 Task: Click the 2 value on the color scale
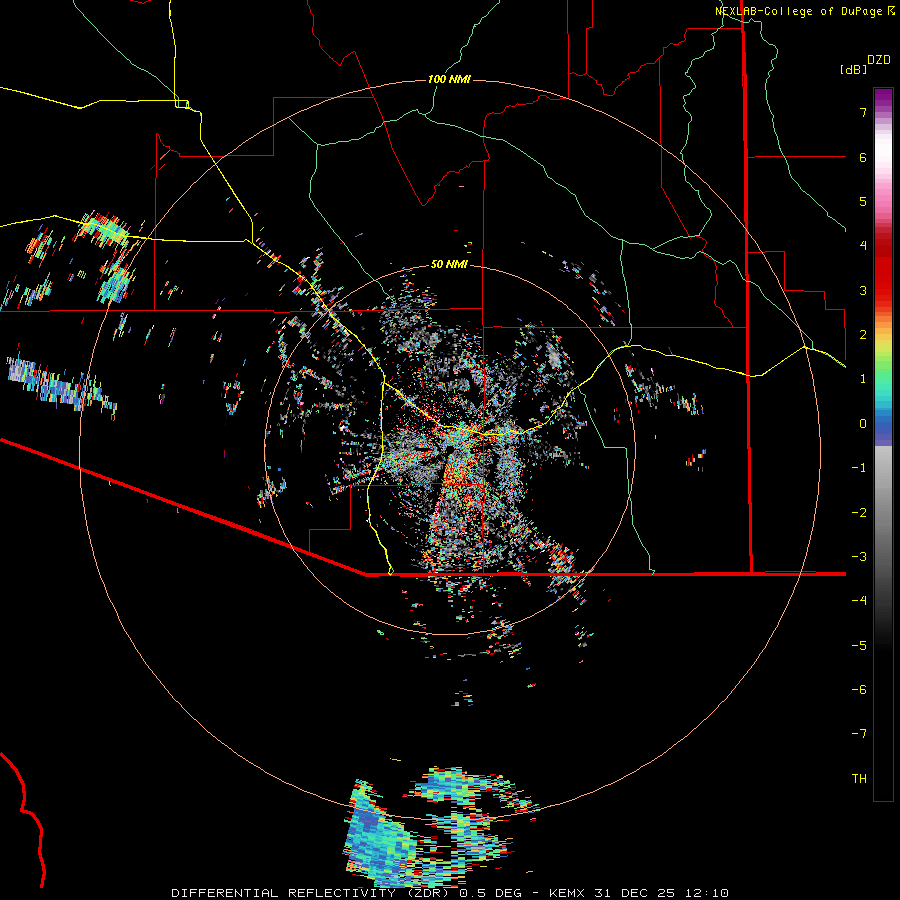863,335
